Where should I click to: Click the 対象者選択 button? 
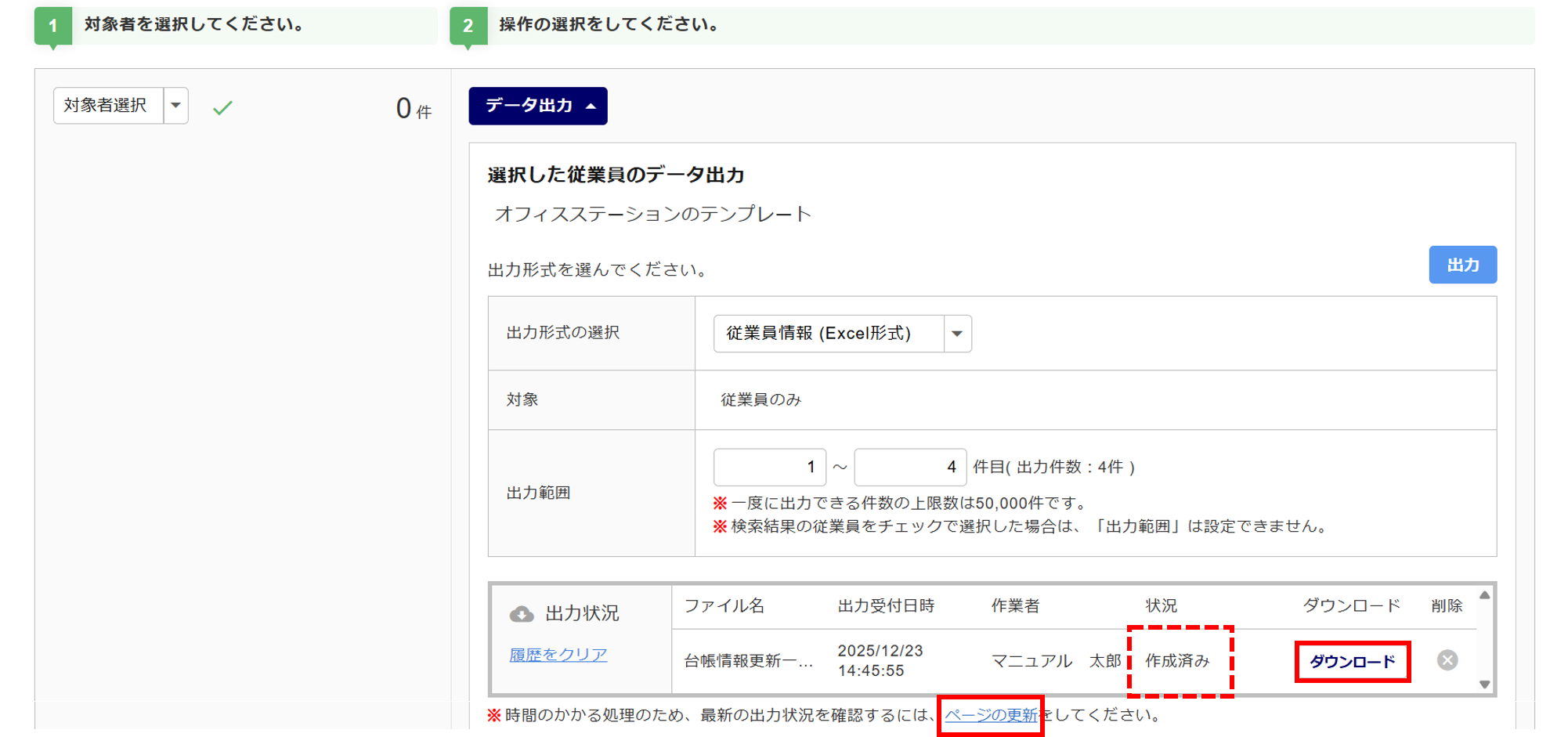coord(109,106)
